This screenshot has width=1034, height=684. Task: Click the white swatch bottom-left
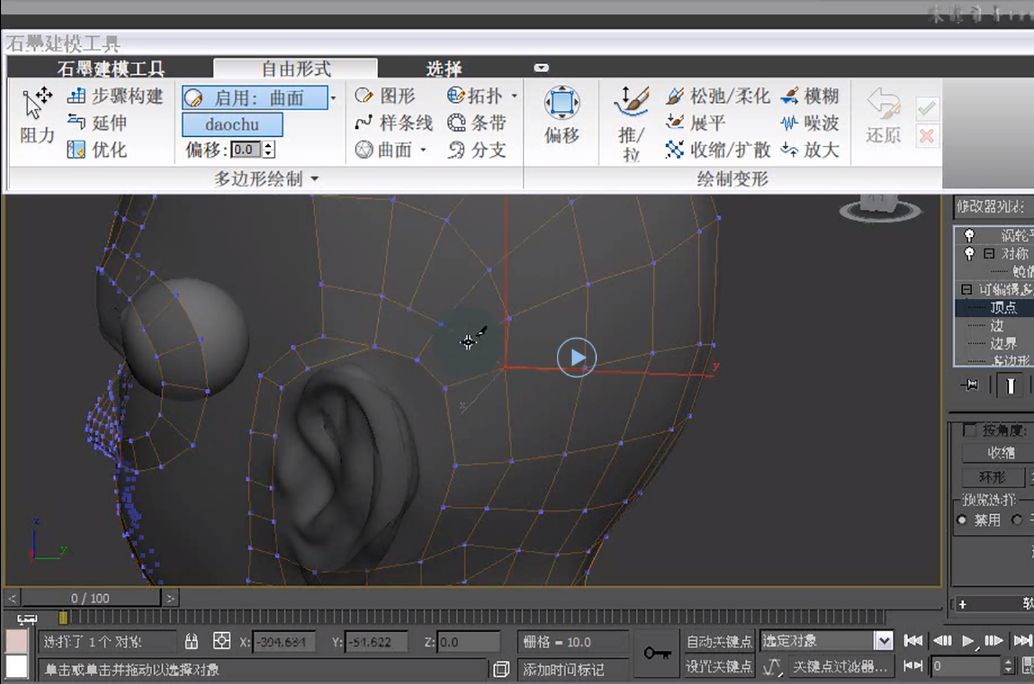click(16, 666)
